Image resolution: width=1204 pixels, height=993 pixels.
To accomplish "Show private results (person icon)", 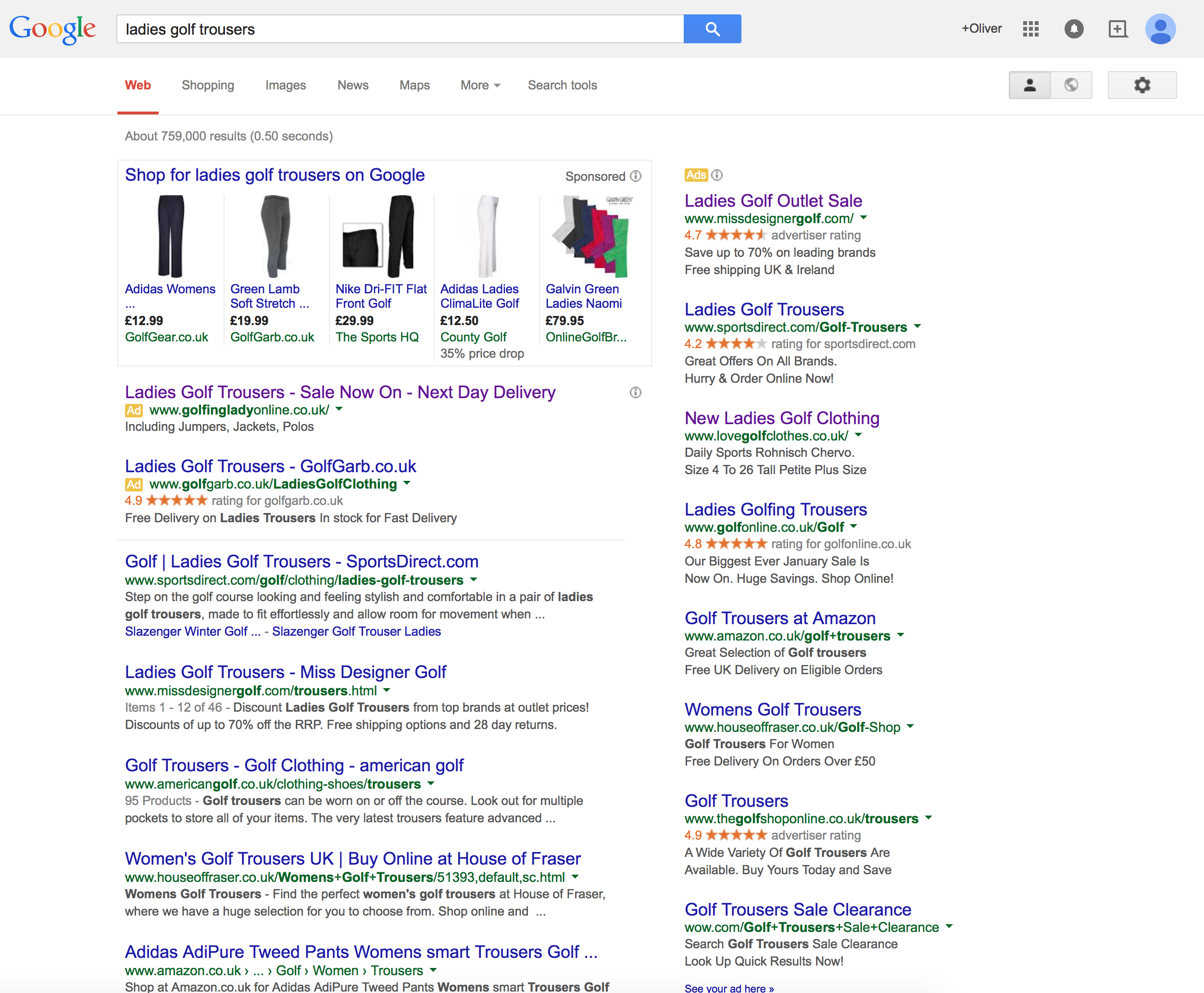I will 1029,85.
